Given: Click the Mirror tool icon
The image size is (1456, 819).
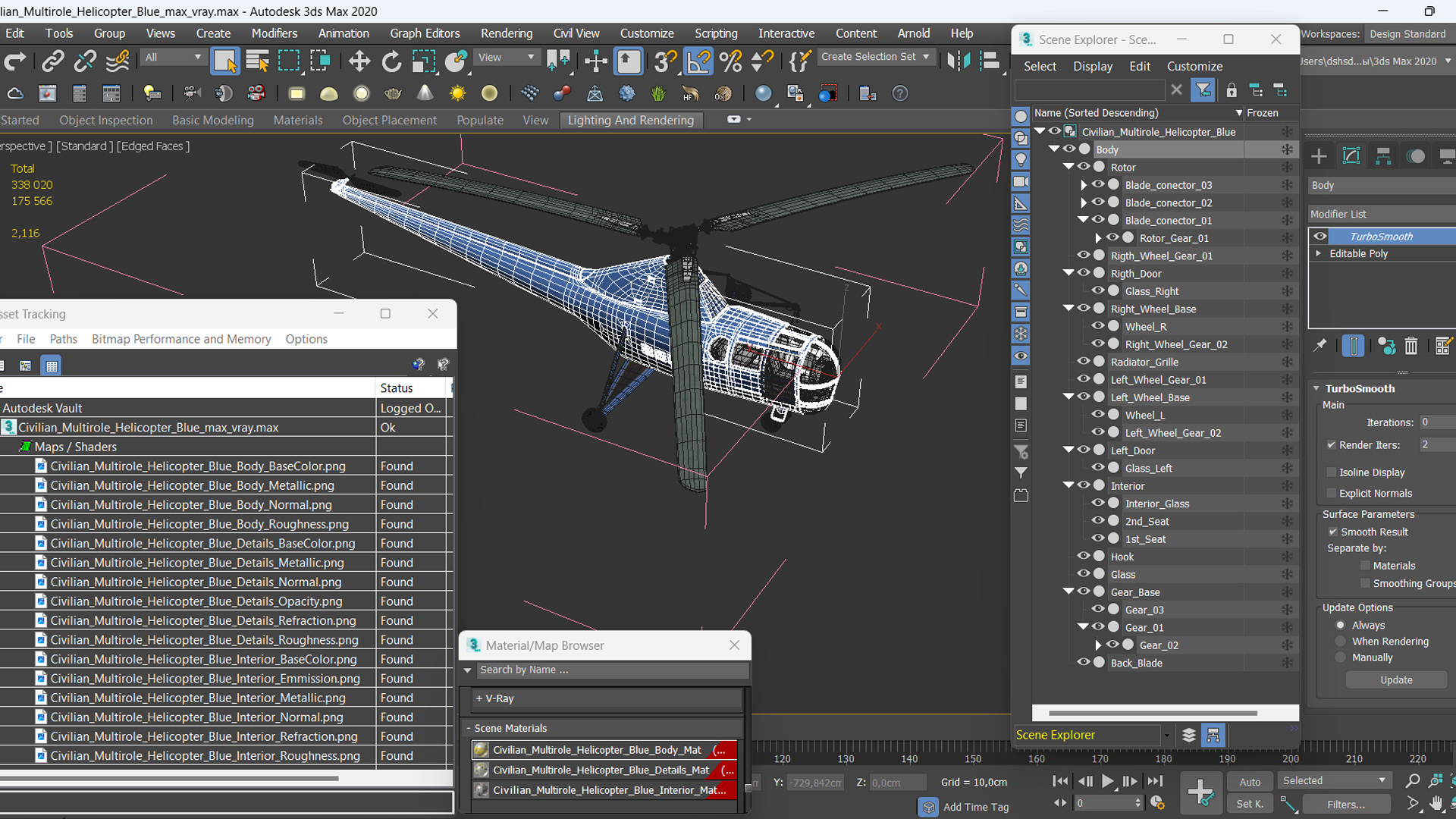Looking at the screenshot, I should (959, 61).
